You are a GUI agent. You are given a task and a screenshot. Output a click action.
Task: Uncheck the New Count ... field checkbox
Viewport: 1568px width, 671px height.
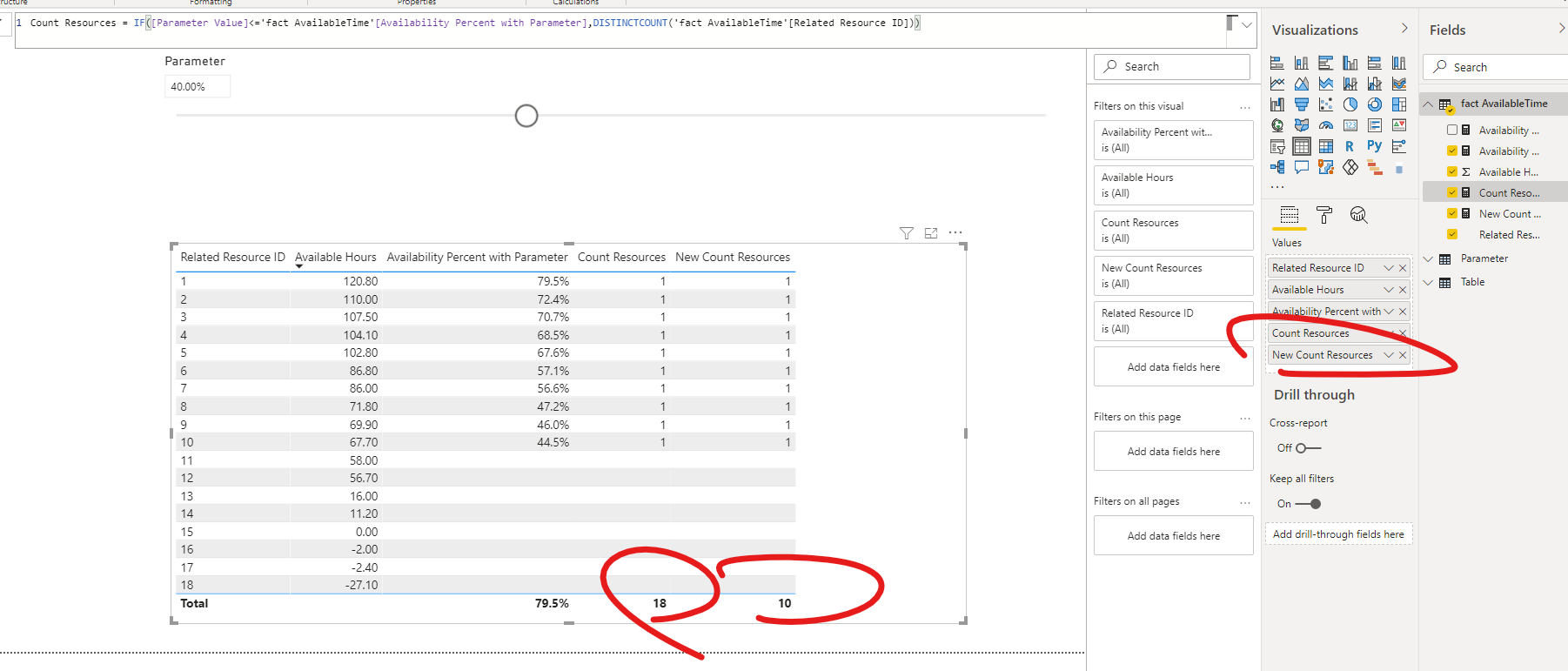1452,213
